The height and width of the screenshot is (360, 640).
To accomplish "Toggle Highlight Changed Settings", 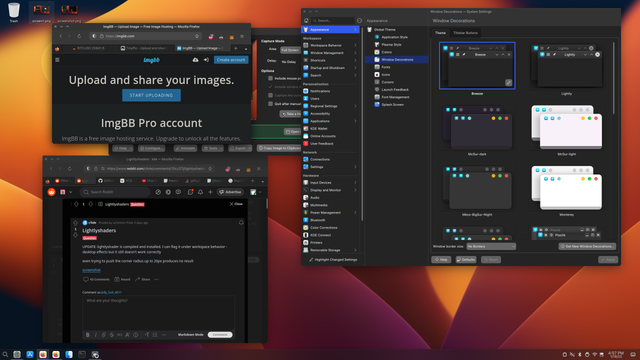I will [x=333, y=260].
